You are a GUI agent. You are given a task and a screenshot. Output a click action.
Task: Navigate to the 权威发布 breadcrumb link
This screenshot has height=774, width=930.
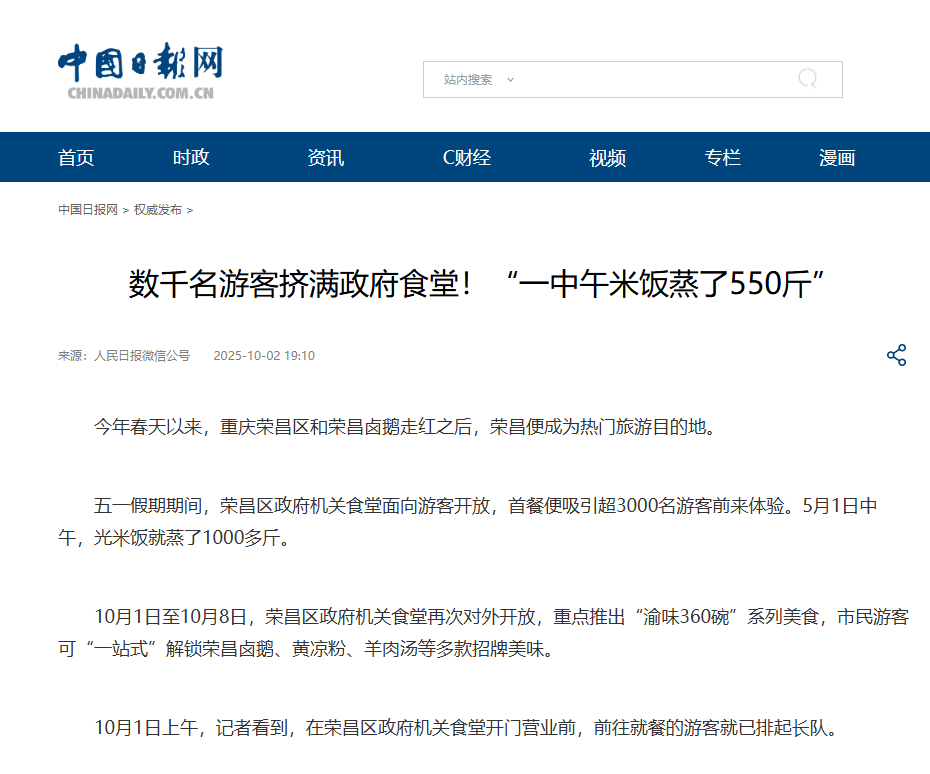click(158, 210)
